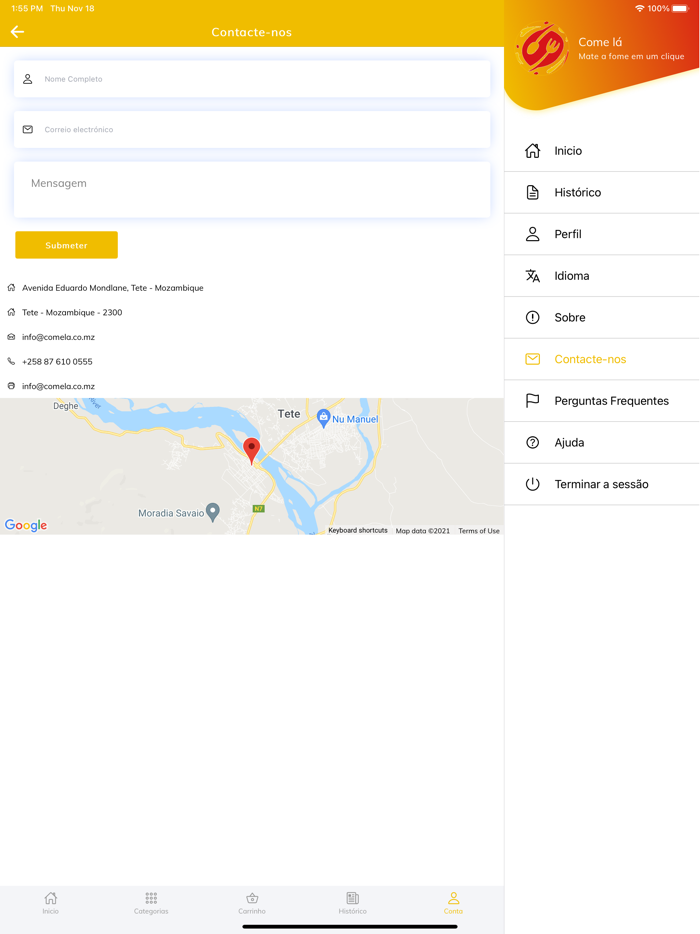Click the Google logo on the map

point(26,525)
